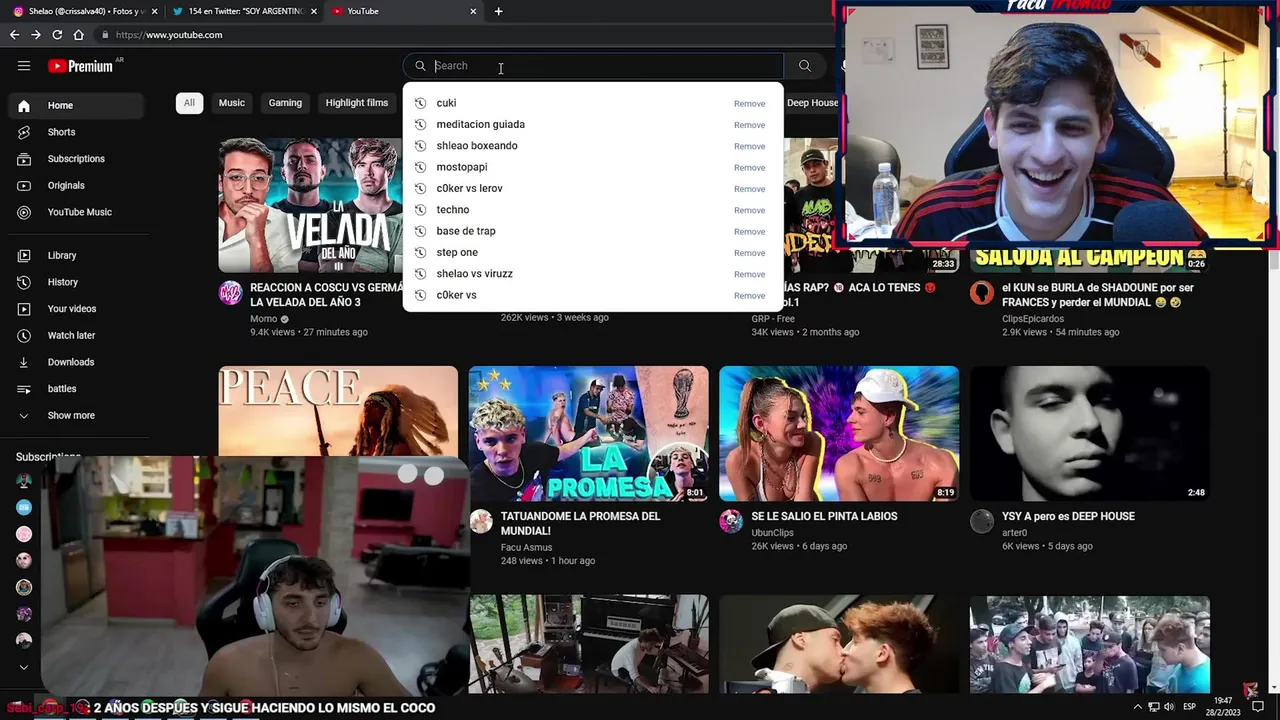This screenshot has height=720, width=1280.
Task: Open the ClipsEpicardos channel link
Action: [x=1033, y=319]
